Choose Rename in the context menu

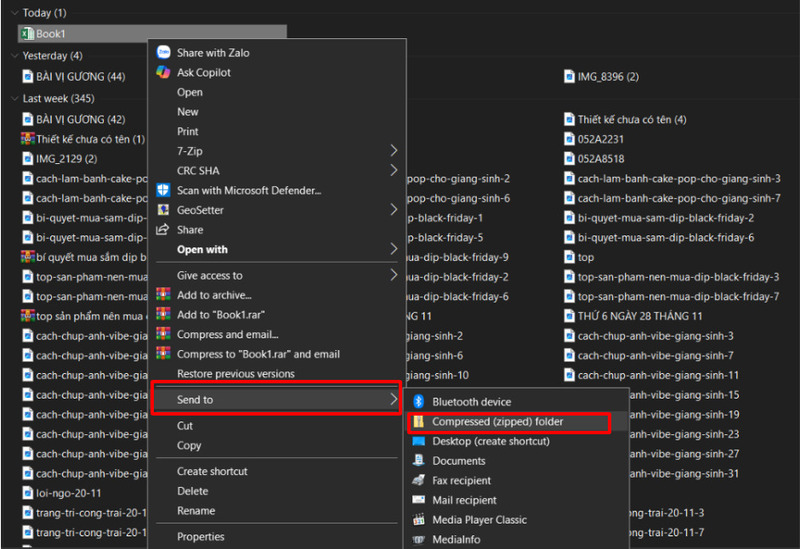coord(195,511)
